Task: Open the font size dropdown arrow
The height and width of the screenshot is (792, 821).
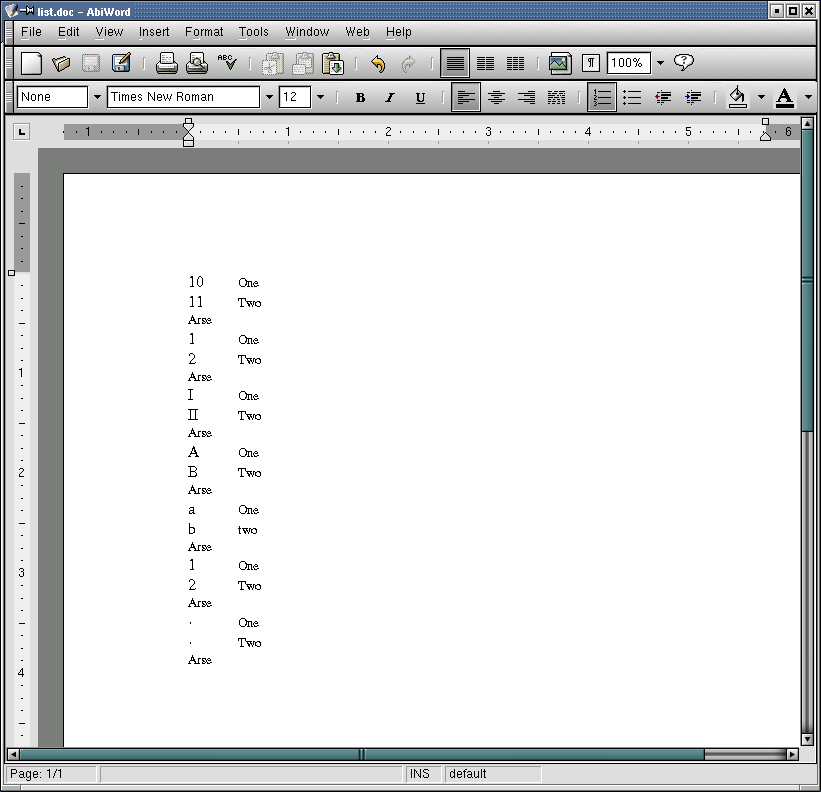Action: point(320,97)
